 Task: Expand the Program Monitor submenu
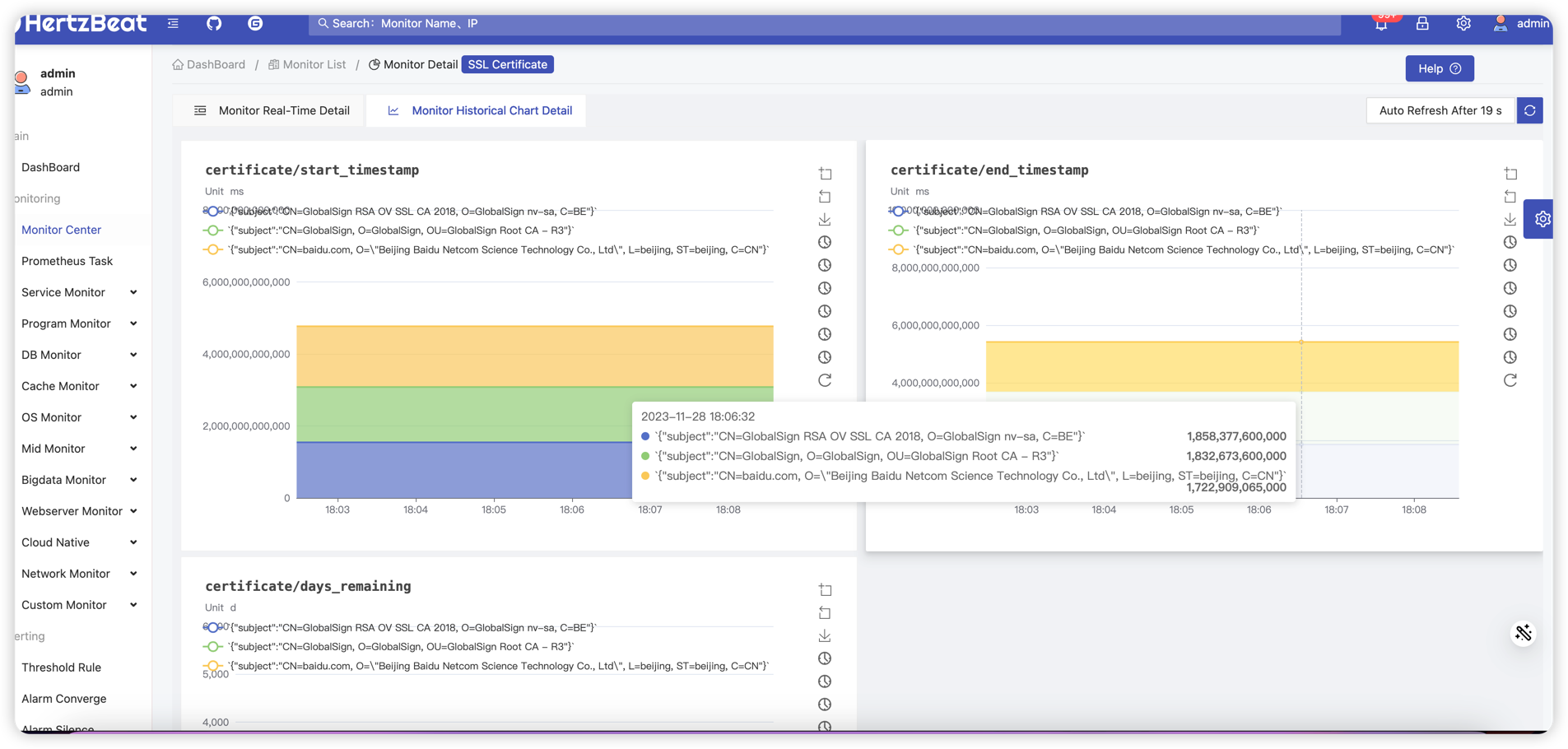(x=79, y=323)
